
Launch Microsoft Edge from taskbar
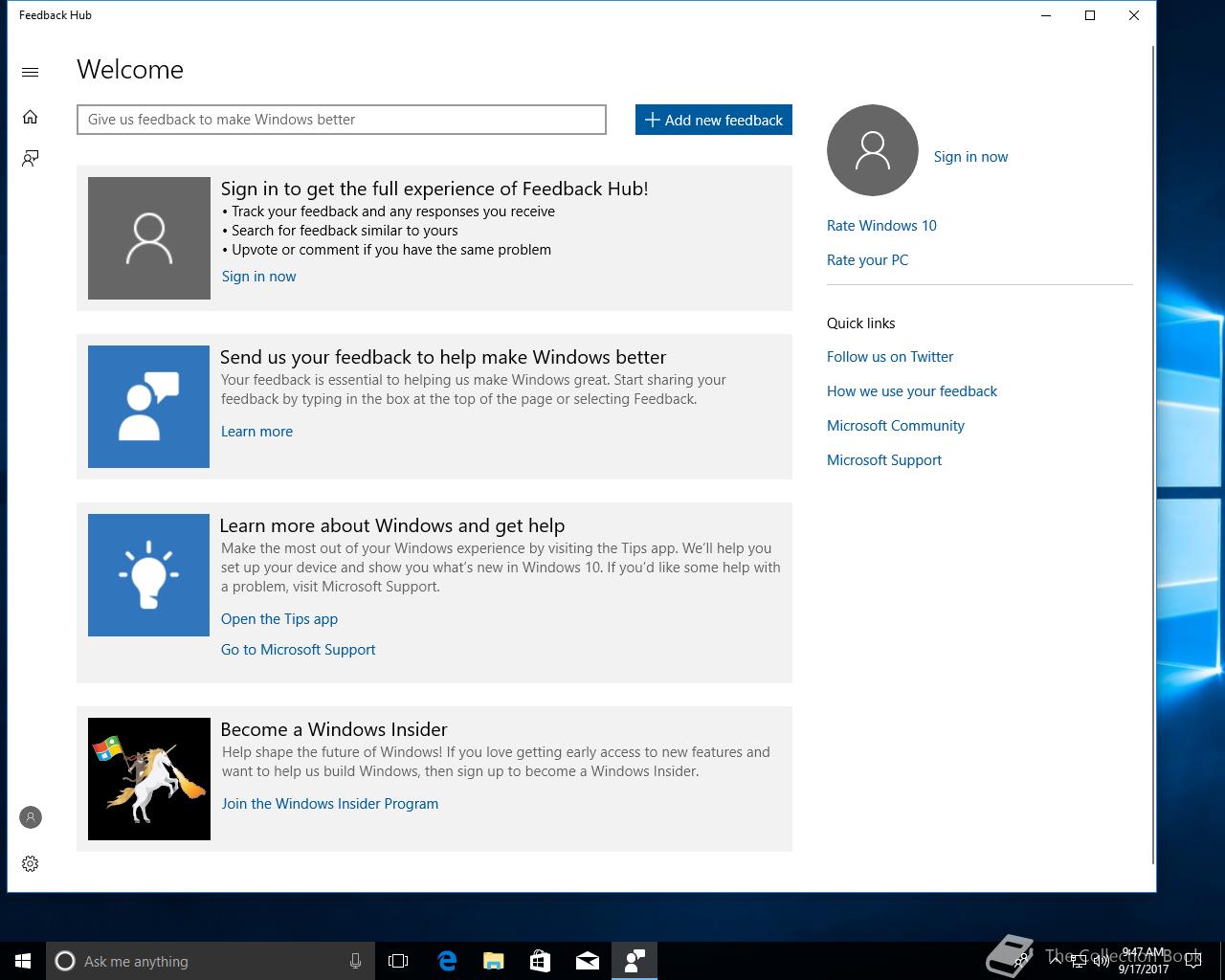pos(446,961)
